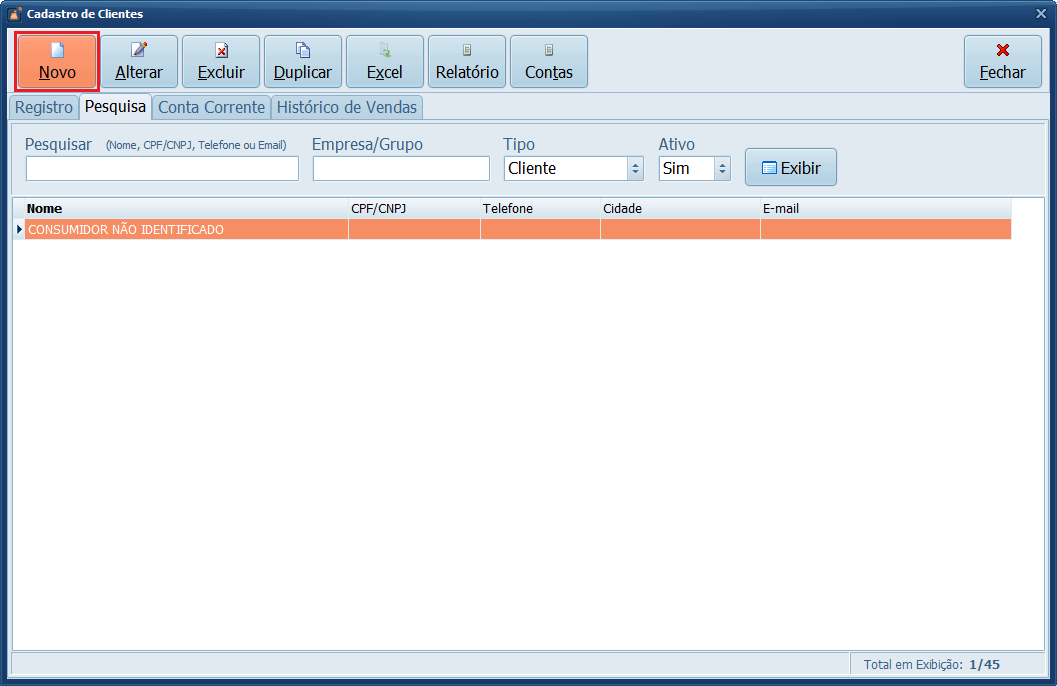The width and height of the screenshot is (1057, 686).
Task: Export the list using the Excel button
Action: click(x=385, y=62)
